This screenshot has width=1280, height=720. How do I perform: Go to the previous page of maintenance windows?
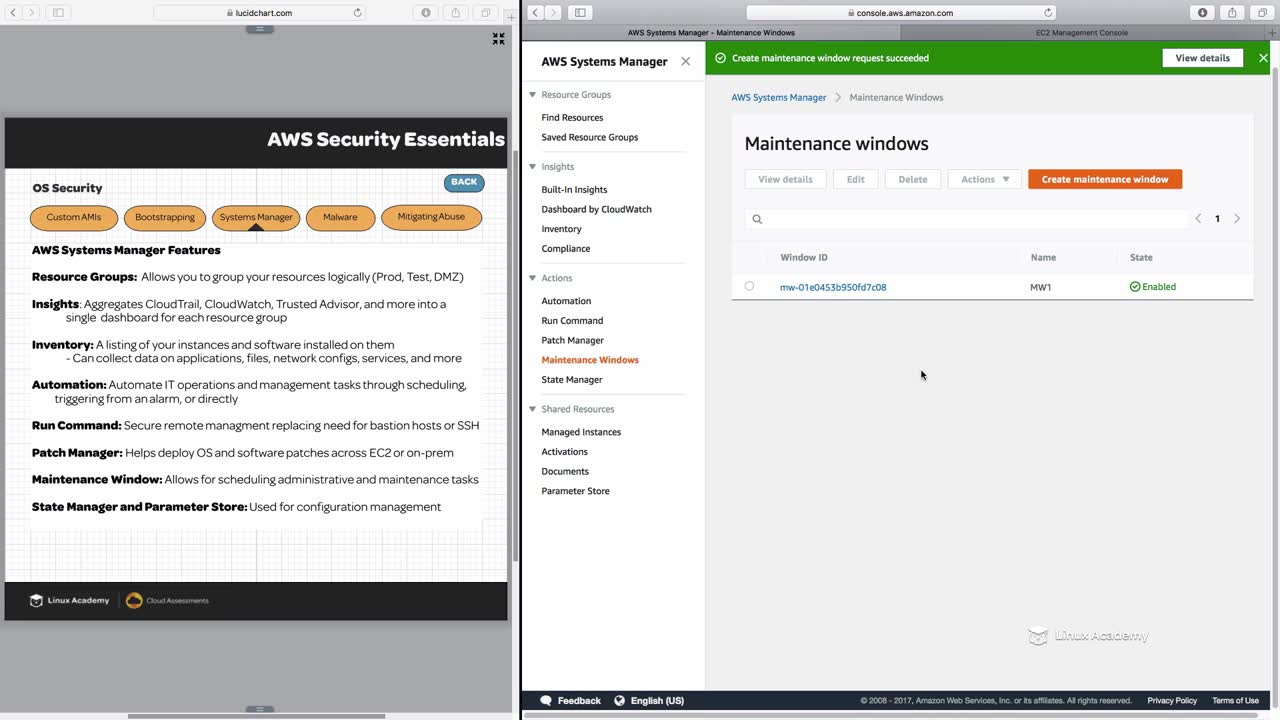1198,219
